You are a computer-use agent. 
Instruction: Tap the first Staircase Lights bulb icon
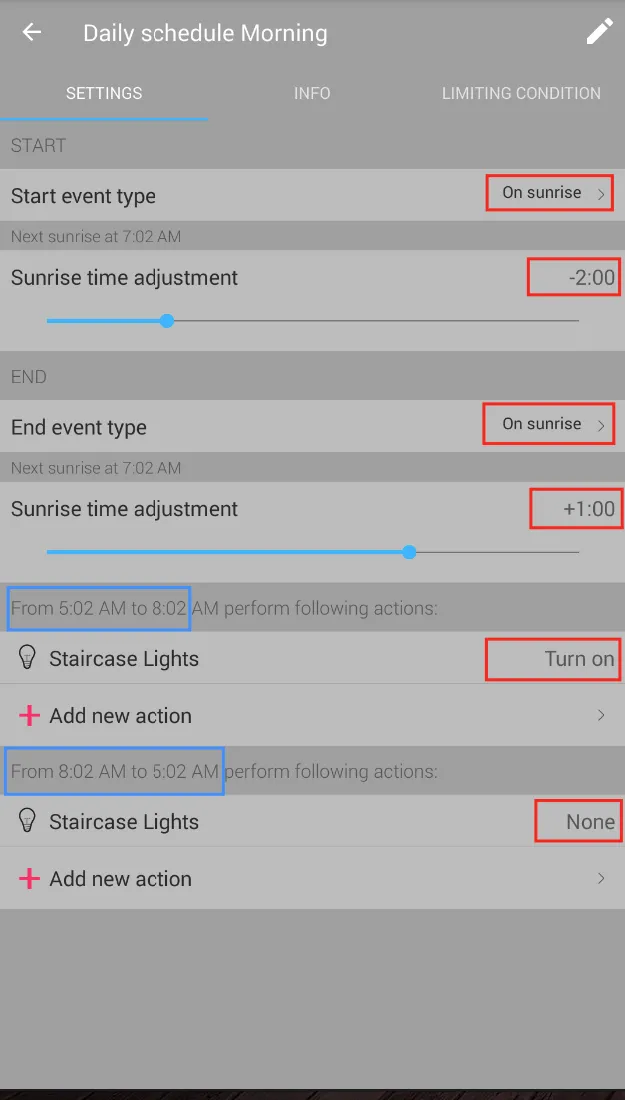[x=28, y=658]
